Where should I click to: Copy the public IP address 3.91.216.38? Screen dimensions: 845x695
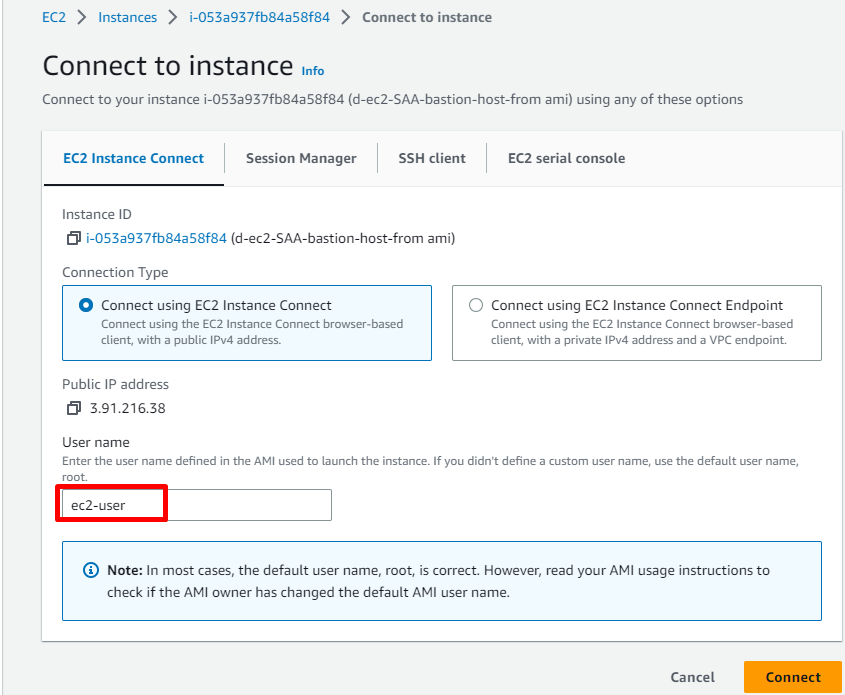(x=73, y=409)
